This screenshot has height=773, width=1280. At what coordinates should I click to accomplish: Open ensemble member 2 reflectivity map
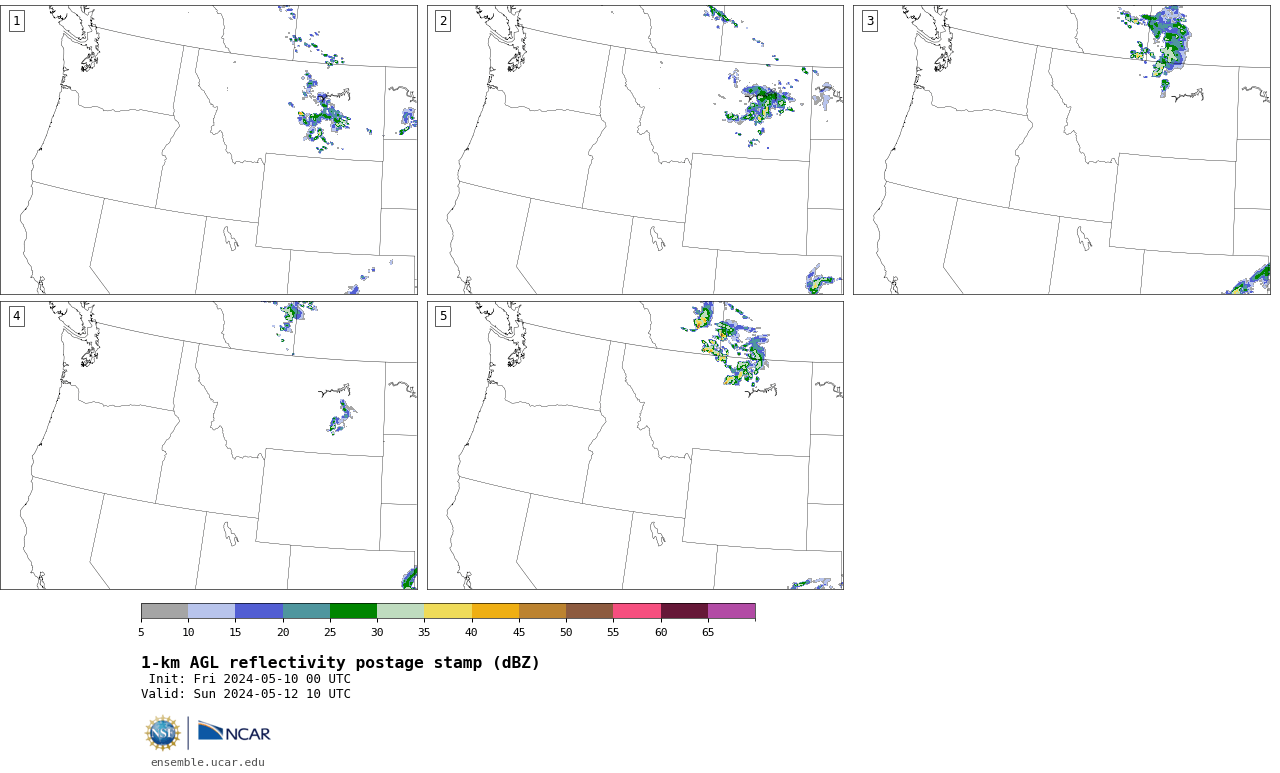635,150
